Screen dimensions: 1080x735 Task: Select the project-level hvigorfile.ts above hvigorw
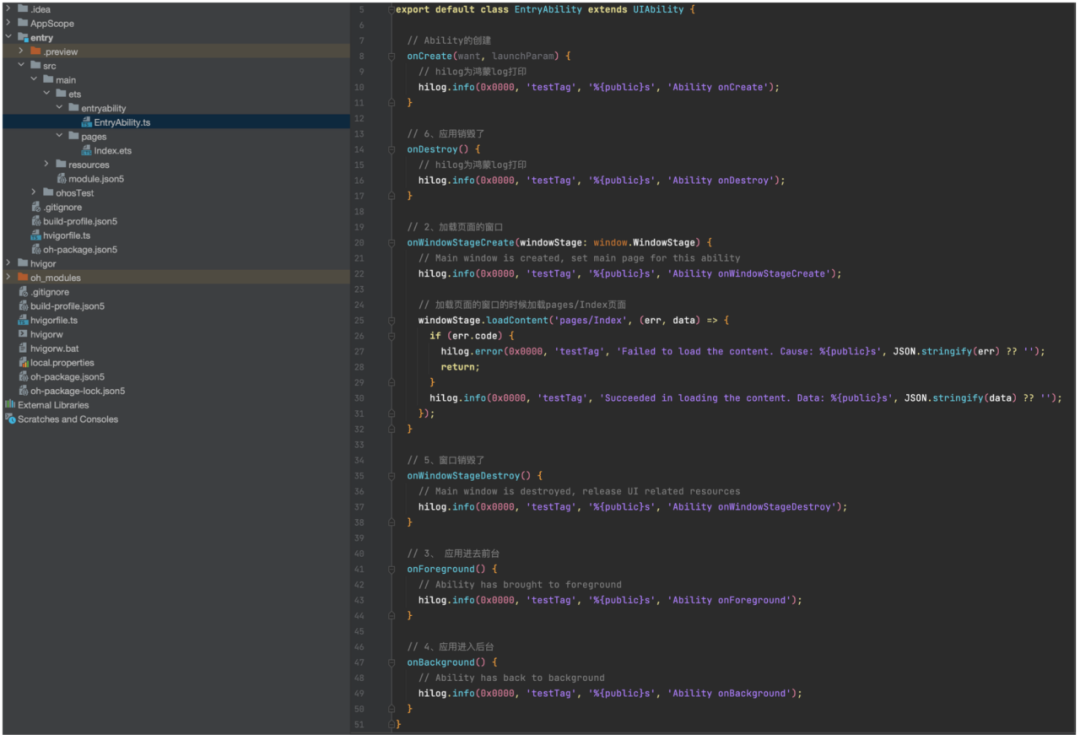click(x=54, y=320)
